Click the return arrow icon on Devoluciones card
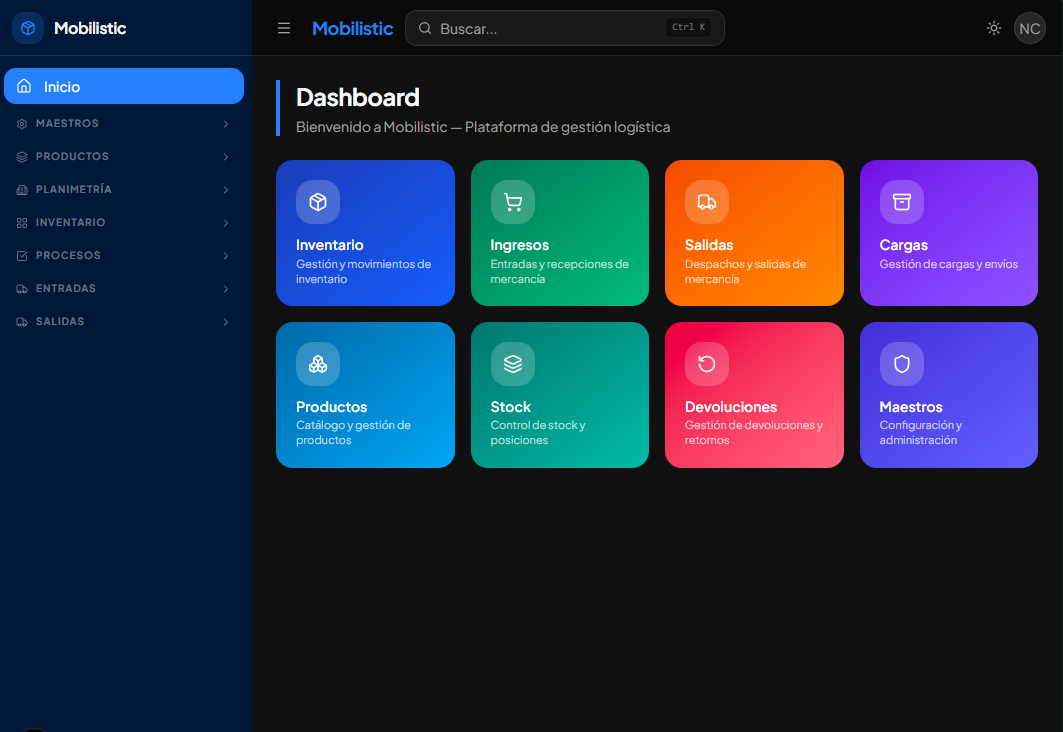The width and height of the screenshot is (1063, 732). pos(707,364)
